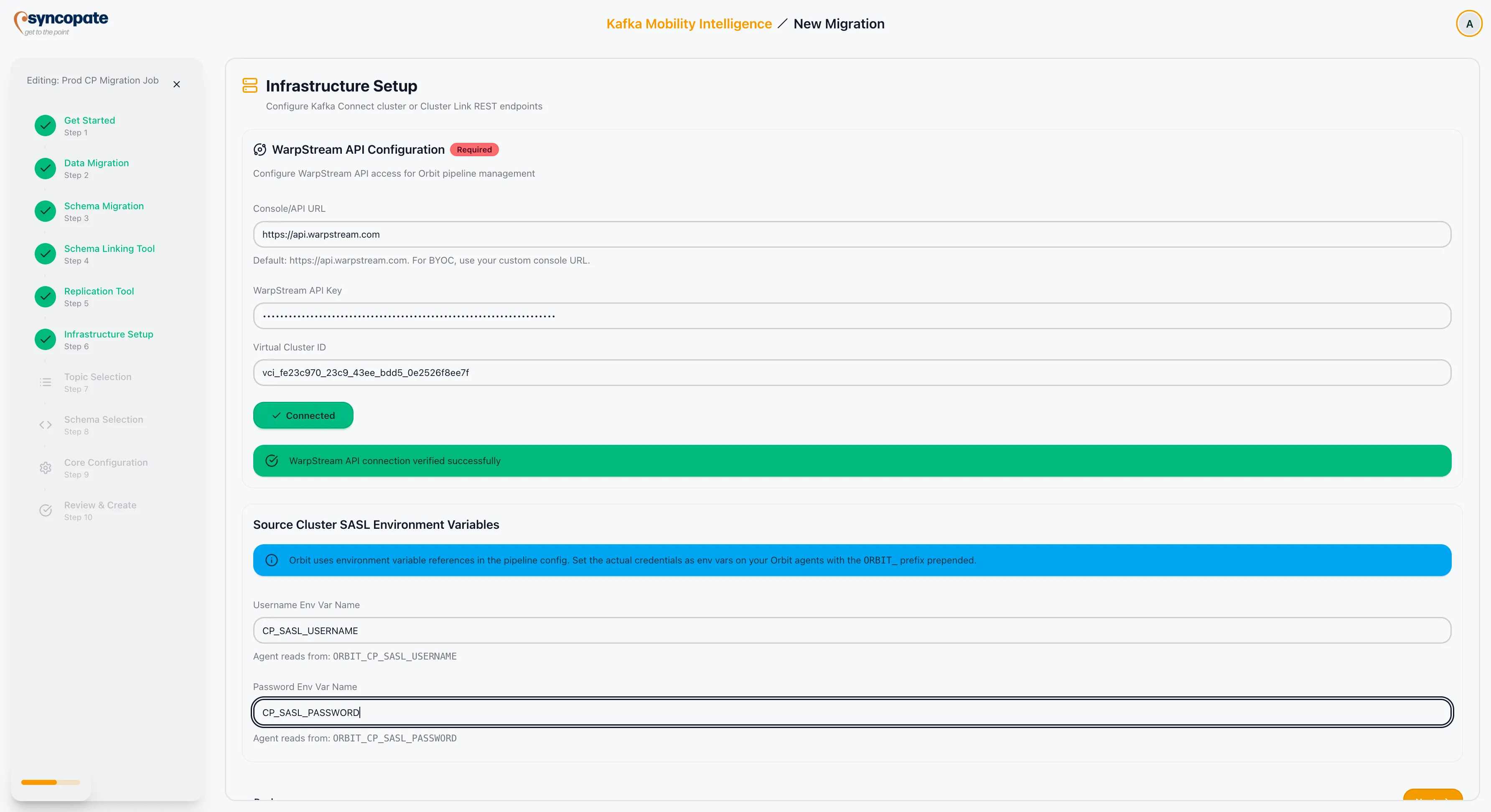1491x812 pixels.
Task: Click the success checkmark on verification banner
Action: coord(272,460)
